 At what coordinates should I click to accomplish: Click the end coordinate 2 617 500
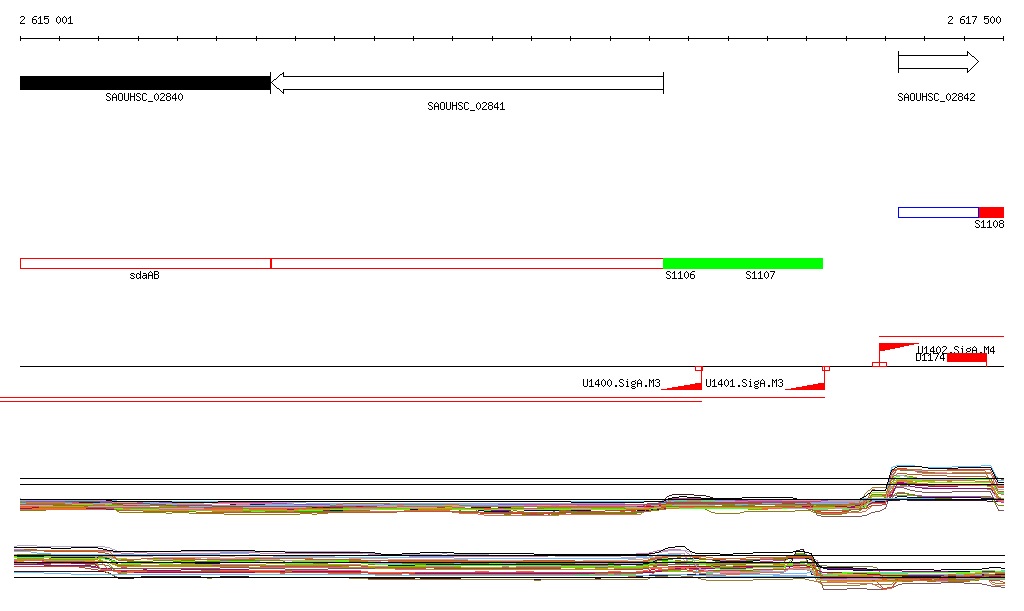(x=974, y=20)
